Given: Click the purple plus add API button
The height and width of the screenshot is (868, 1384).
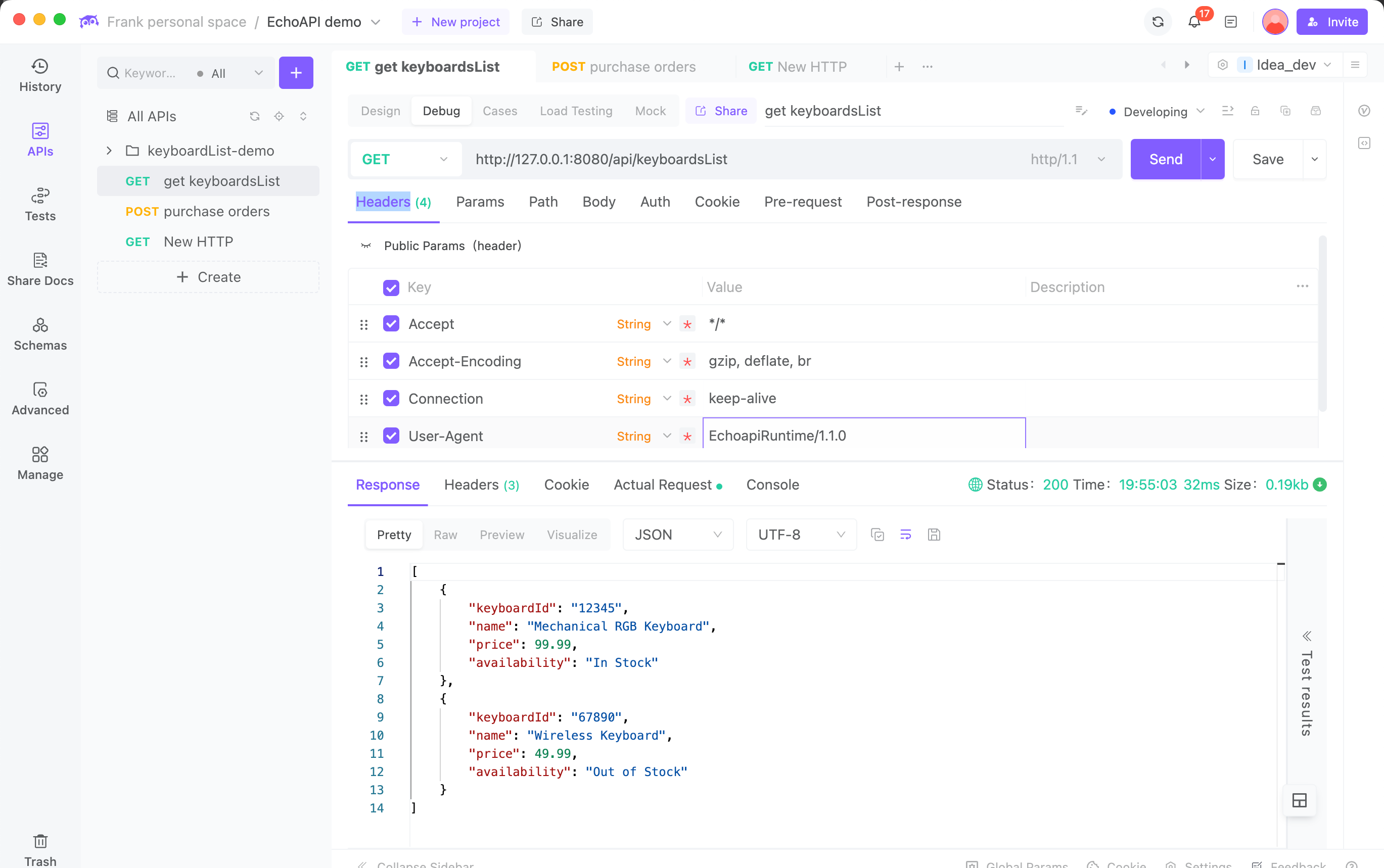Looking at the screenshot, I should pos(296,73).
